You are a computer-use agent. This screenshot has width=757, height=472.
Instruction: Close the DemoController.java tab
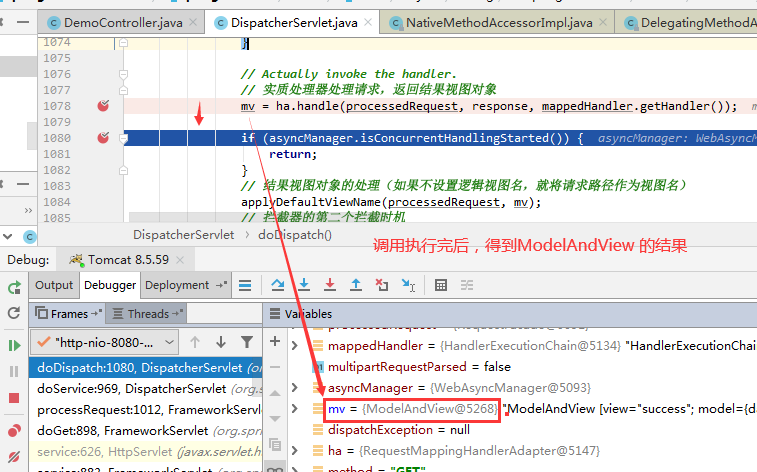click(x=193, y=22)
